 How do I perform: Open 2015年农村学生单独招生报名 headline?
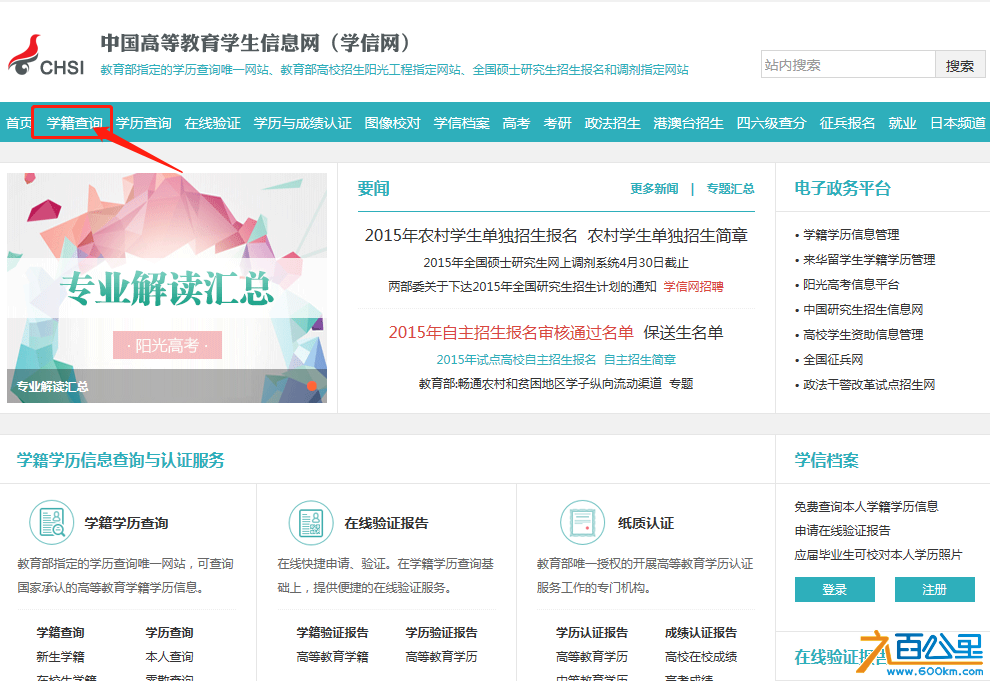(x=471, y=235)
